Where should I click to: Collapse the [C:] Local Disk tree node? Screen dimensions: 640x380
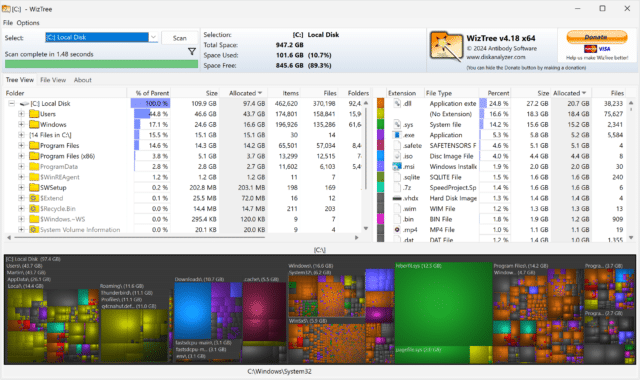(12, 104)
